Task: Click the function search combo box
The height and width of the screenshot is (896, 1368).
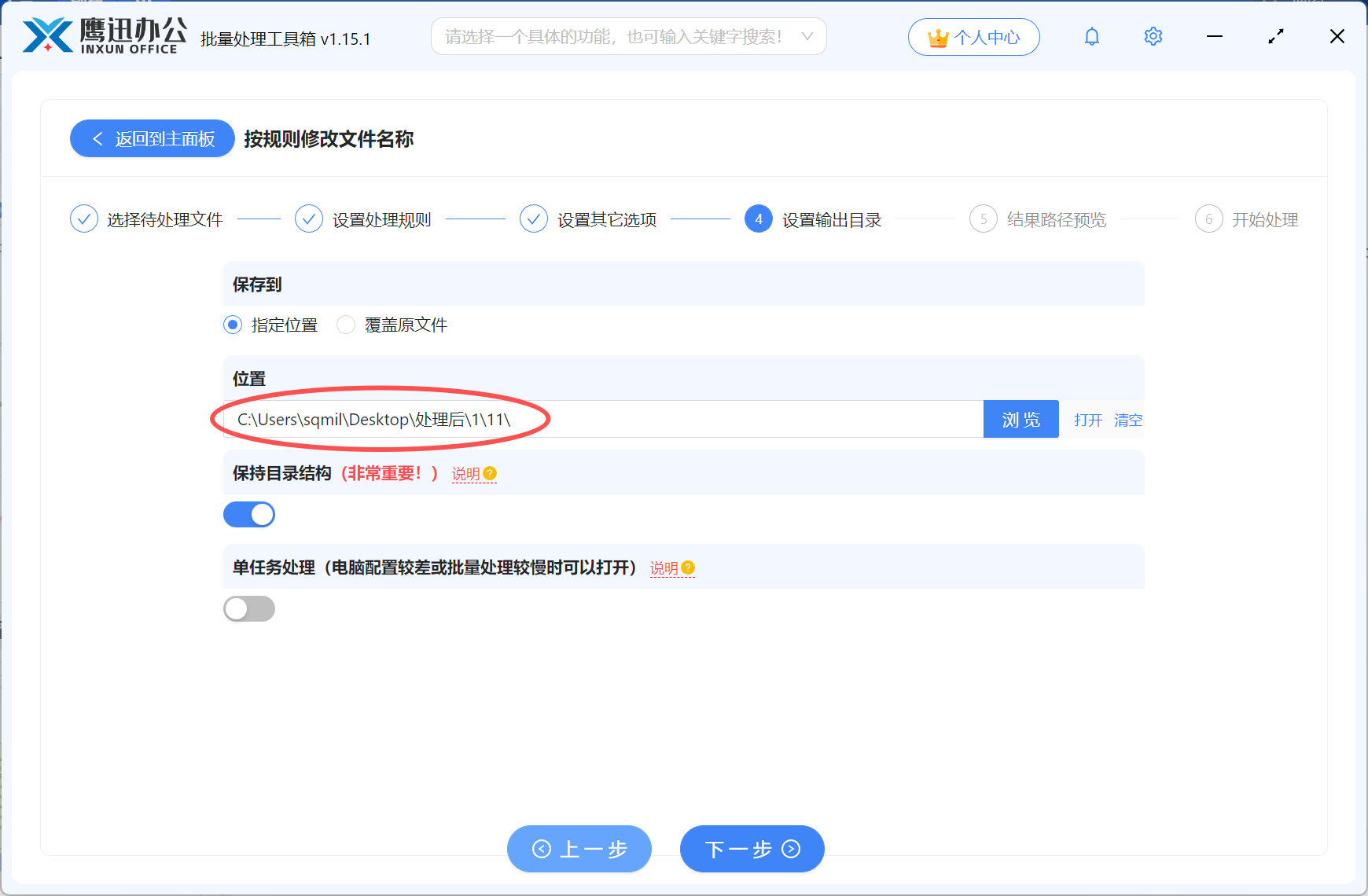Action: click(x=629, y=36)
